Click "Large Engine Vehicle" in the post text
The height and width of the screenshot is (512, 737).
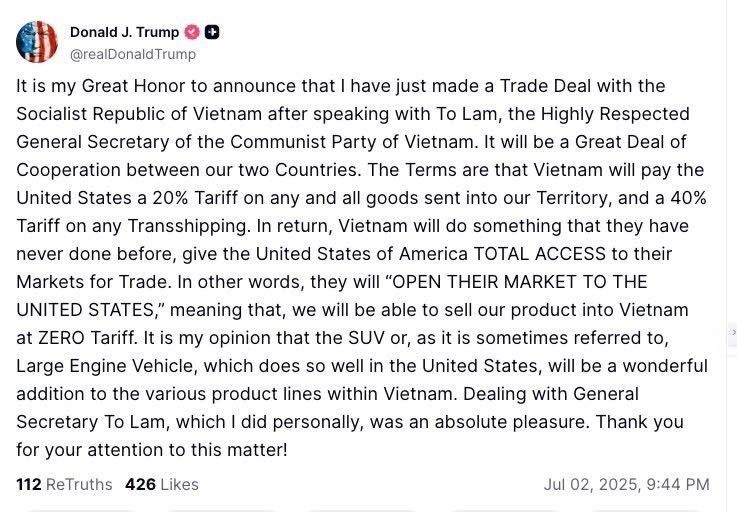[x=106, y=366]
